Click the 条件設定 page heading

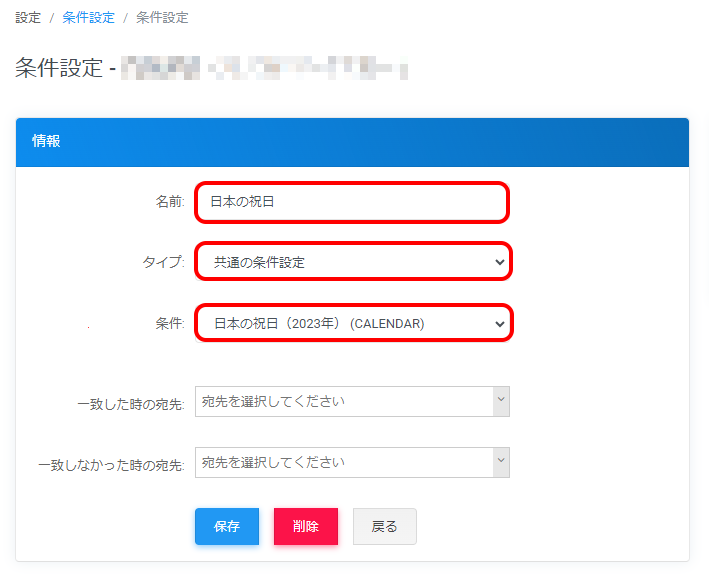click(59, 68)
